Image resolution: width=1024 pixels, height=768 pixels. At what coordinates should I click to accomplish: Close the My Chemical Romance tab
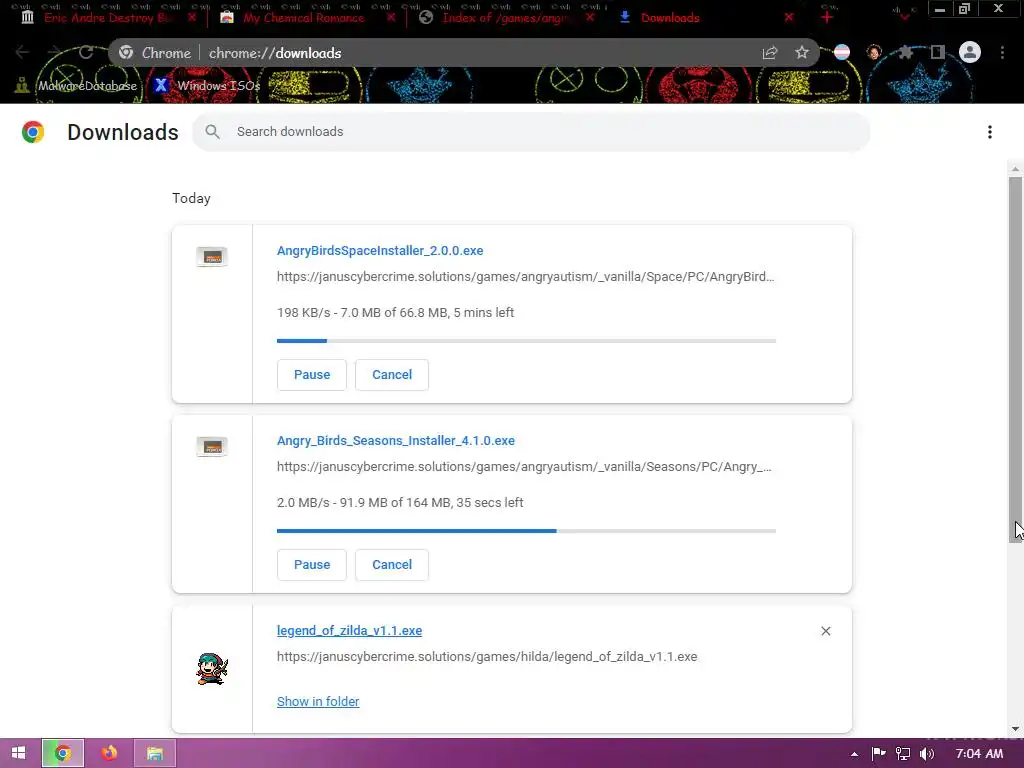pos(391,18)
